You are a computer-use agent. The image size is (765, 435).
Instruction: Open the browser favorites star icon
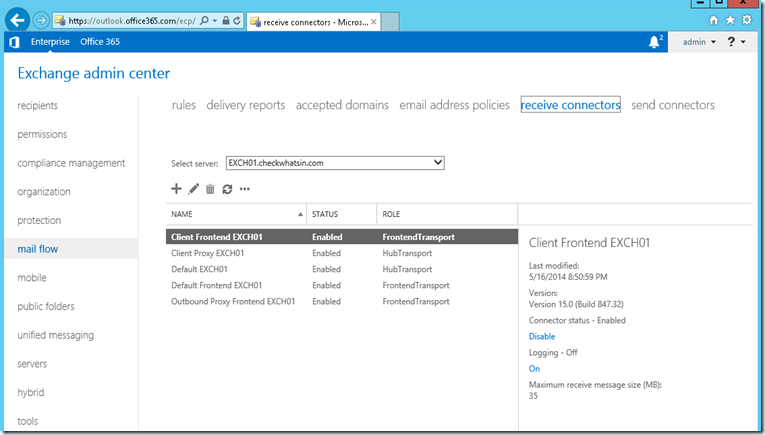point(730,20)
